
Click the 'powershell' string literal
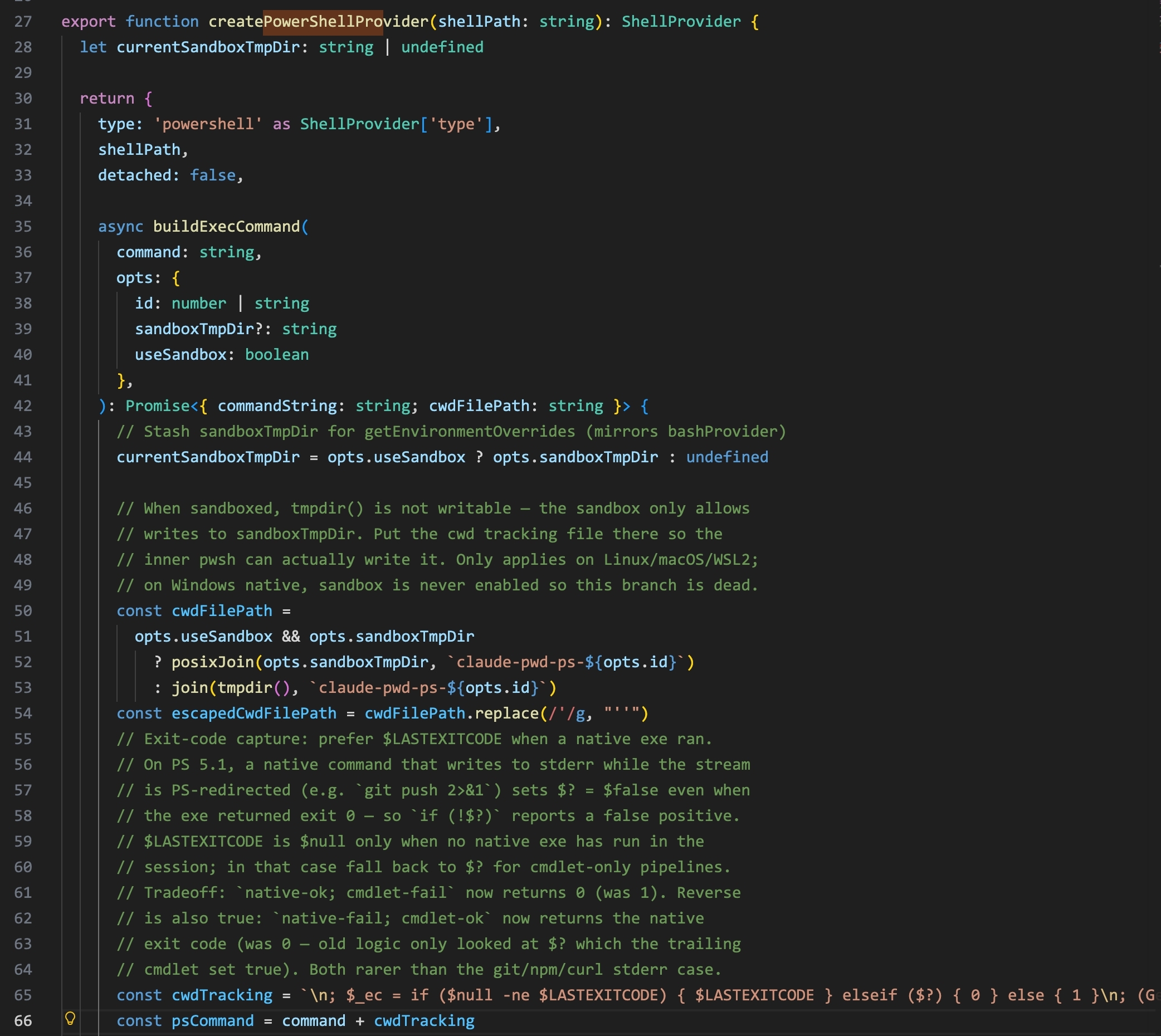coord(208,124)
